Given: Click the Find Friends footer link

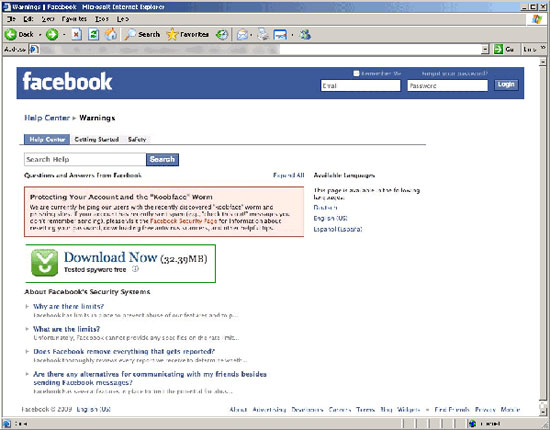Looking at the screenshot, I should (452, 409).
